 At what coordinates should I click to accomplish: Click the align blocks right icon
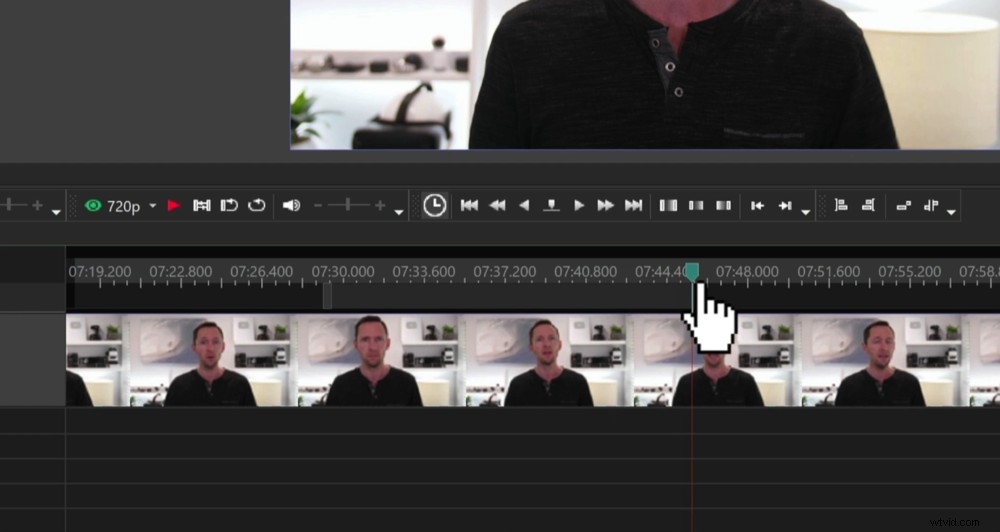pyautogui.click(x=868, y=205)
